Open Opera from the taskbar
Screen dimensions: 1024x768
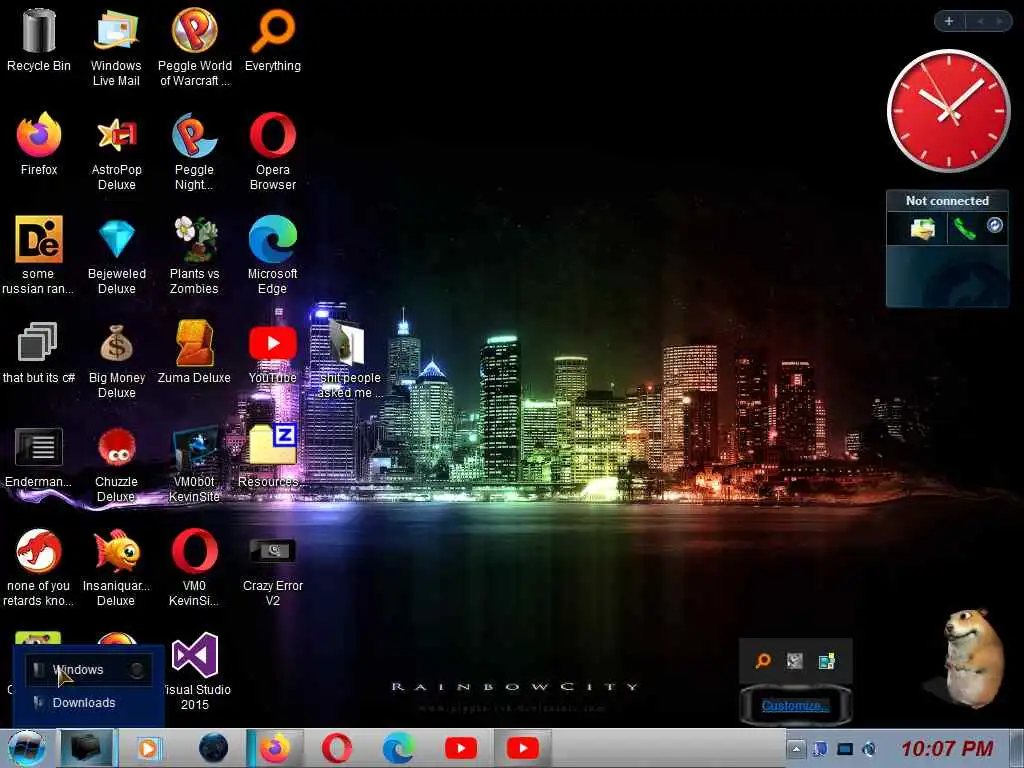click(x=337, y=748)
